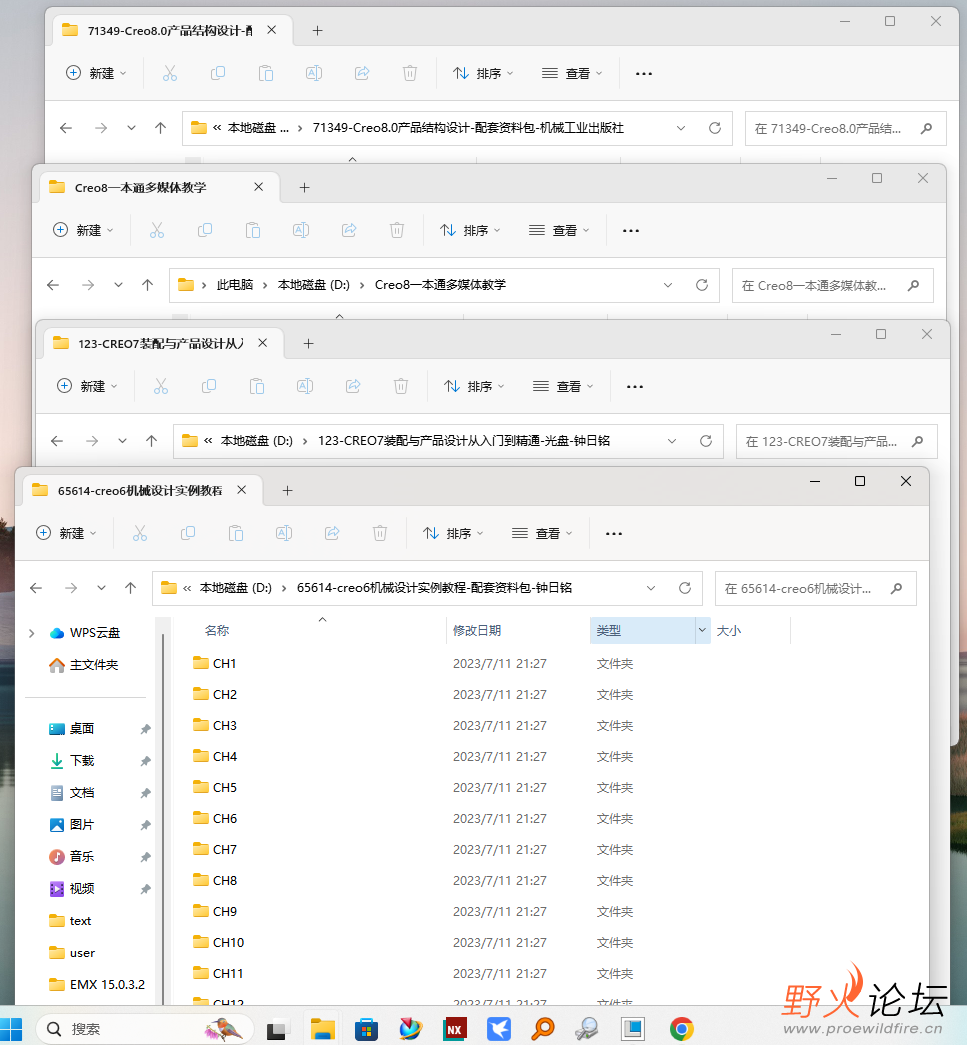This screenshot has width=967, height=1045.
Task: Refresh the 65614-creo6 folder view
Action: point(684,588)
